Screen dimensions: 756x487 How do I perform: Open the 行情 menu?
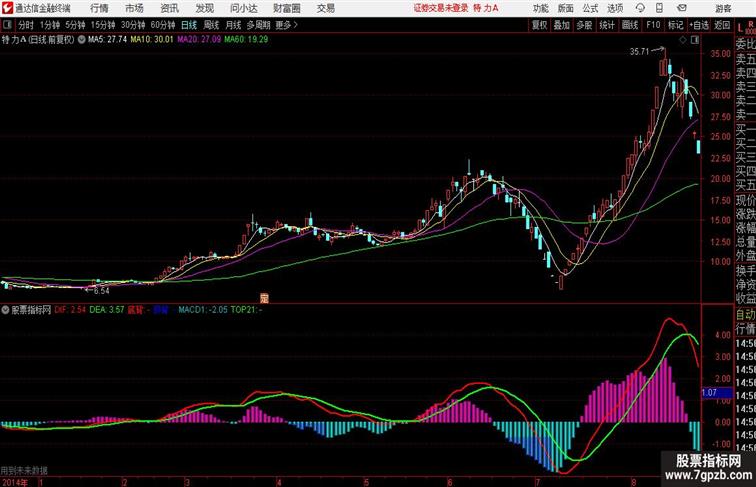click(99, 8)
